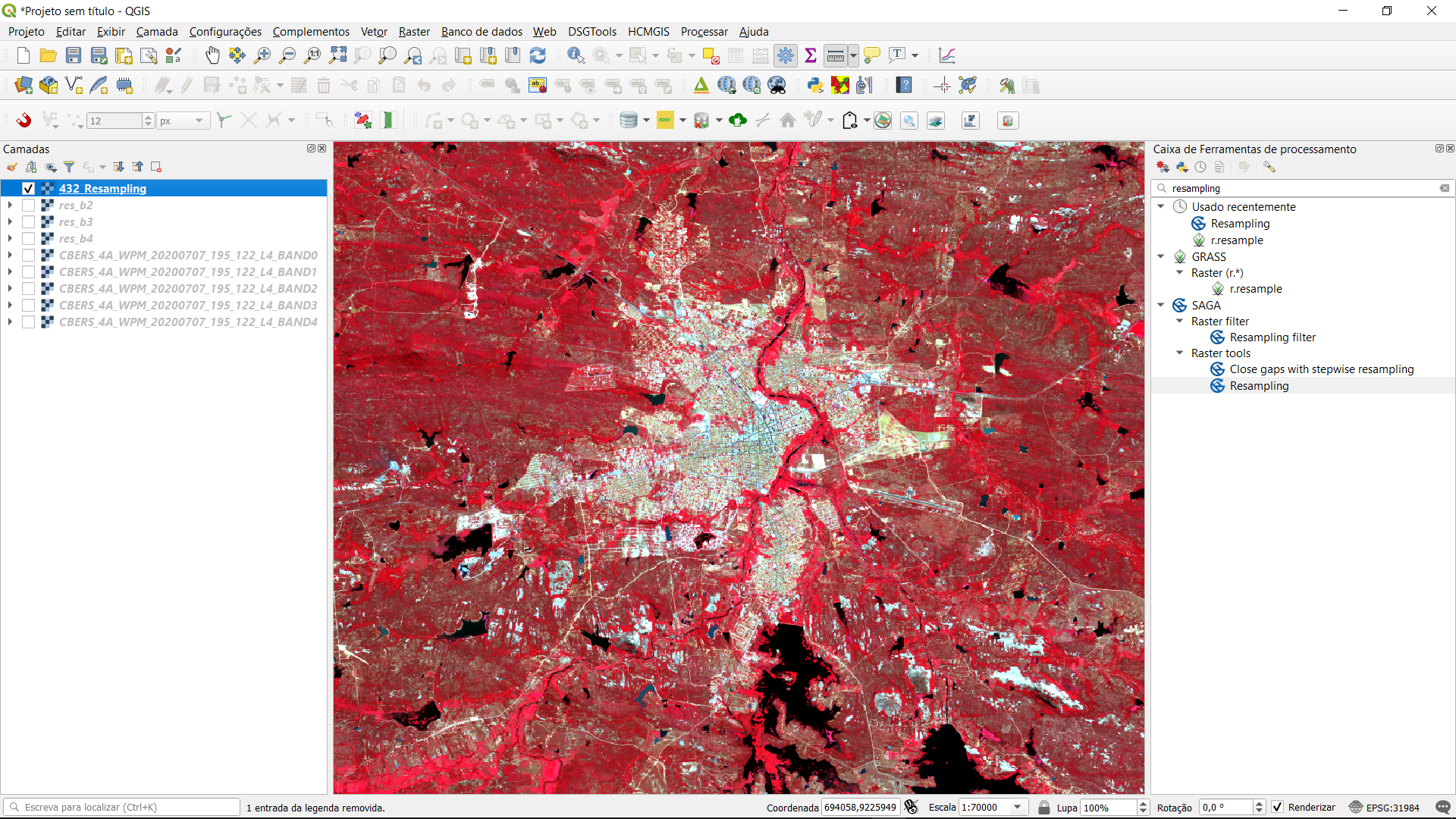Open the Processar menu
Viewport: 1456px width, 819px height.
pyautogui.click(x=704, y=31)
